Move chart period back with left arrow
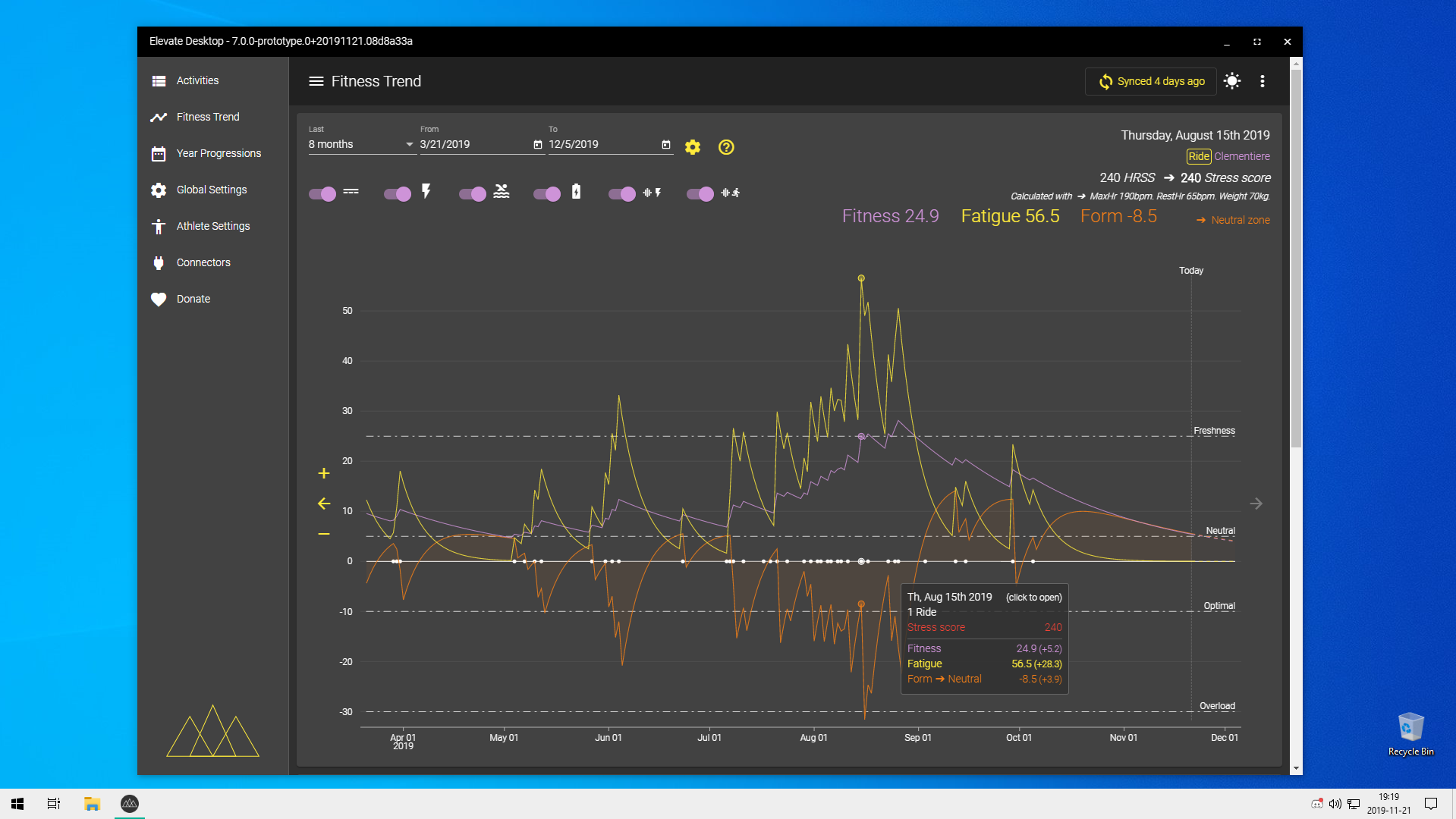 pyautogui.click(x=324, y=504)
